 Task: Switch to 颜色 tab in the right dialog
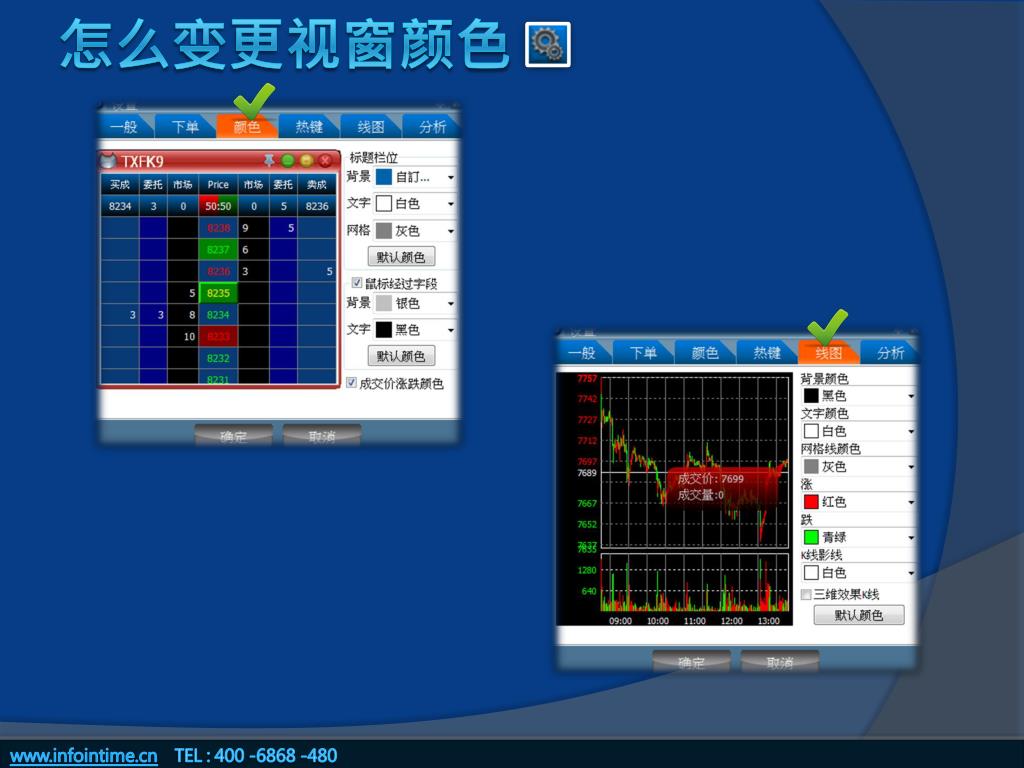pyautogui.click(x=705, y=353)
